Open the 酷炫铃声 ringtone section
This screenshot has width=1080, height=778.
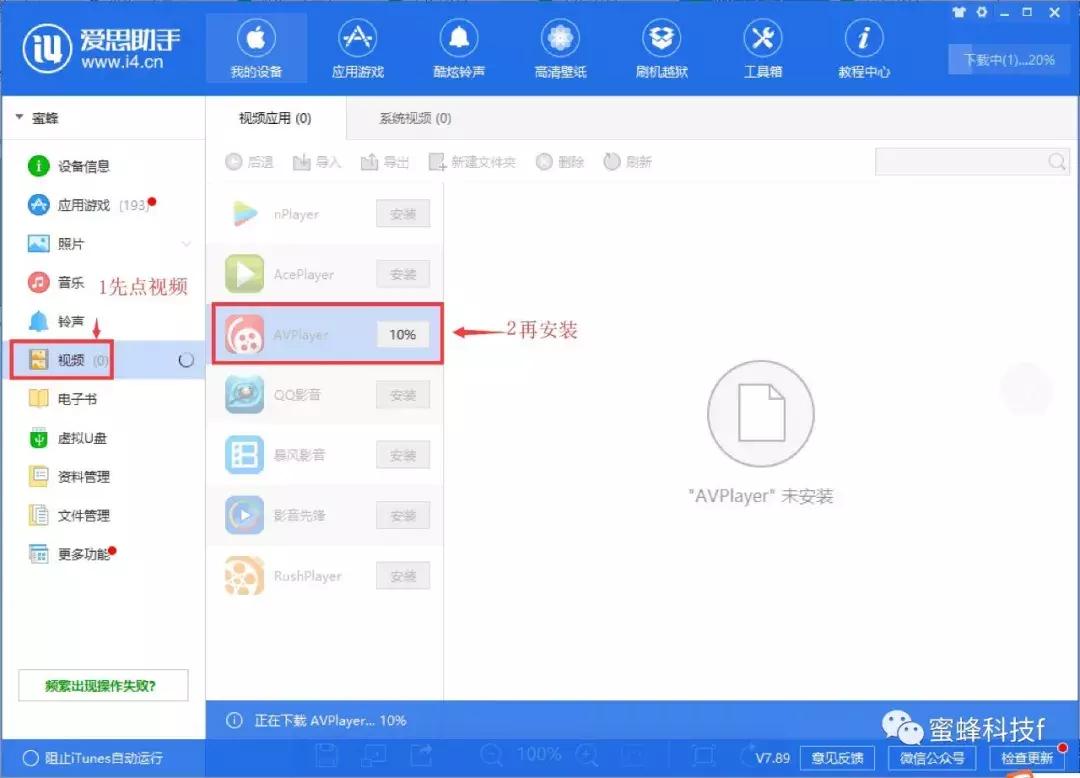459,47
